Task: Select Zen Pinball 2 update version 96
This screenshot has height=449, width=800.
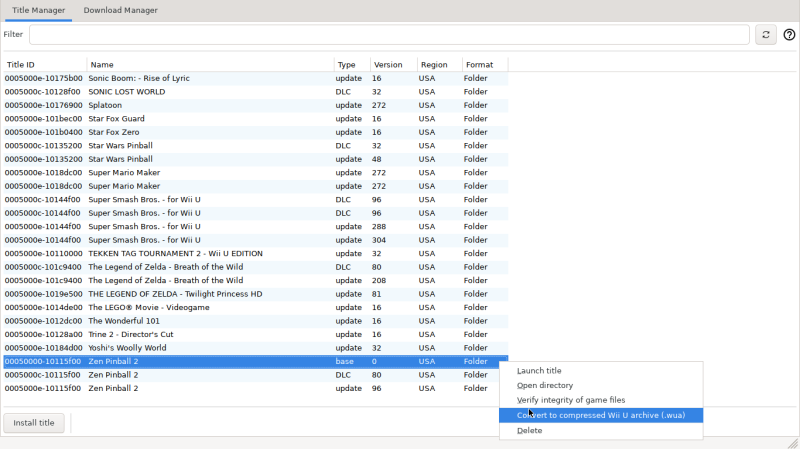Action: [256, 388]
